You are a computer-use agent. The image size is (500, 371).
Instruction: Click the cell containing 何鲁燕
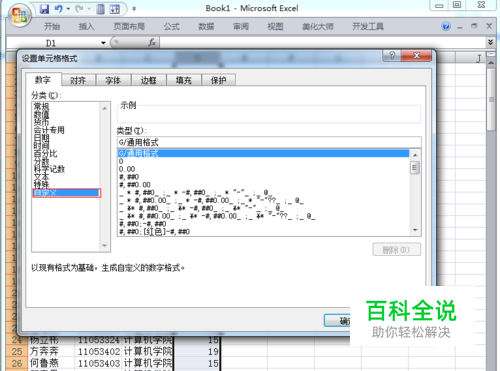pyautogui.click(x=51, y=363)
